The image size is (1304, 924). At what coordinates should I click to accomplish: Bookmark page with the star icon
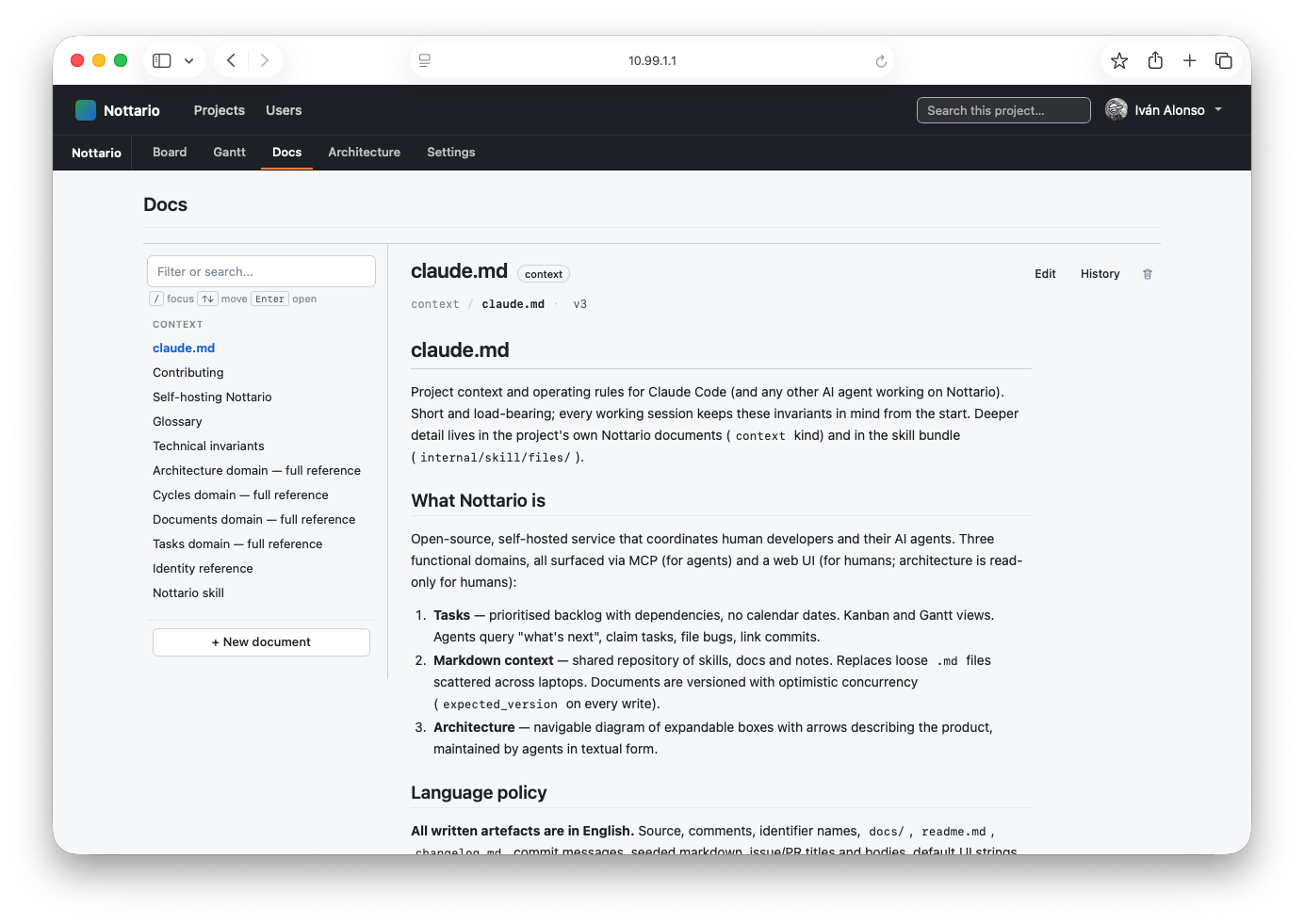[x=1119, y=60]
